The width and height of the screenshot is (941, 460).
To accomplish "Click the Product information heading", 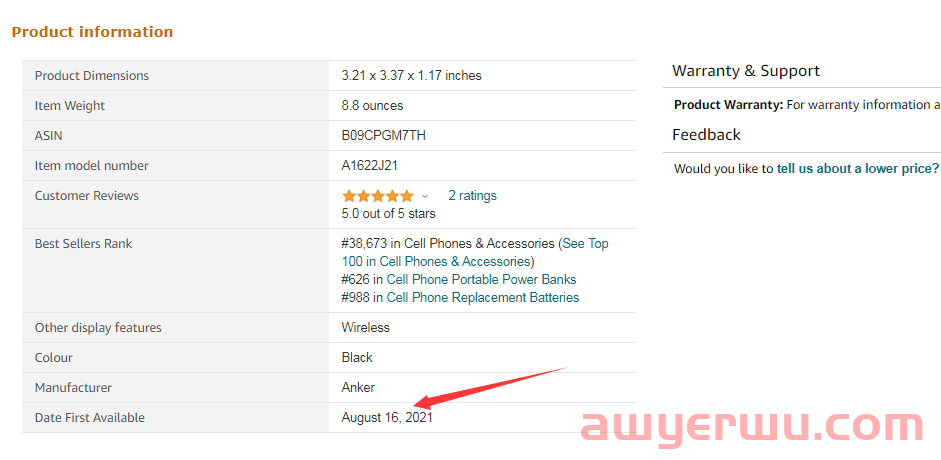I will (92, 32).
